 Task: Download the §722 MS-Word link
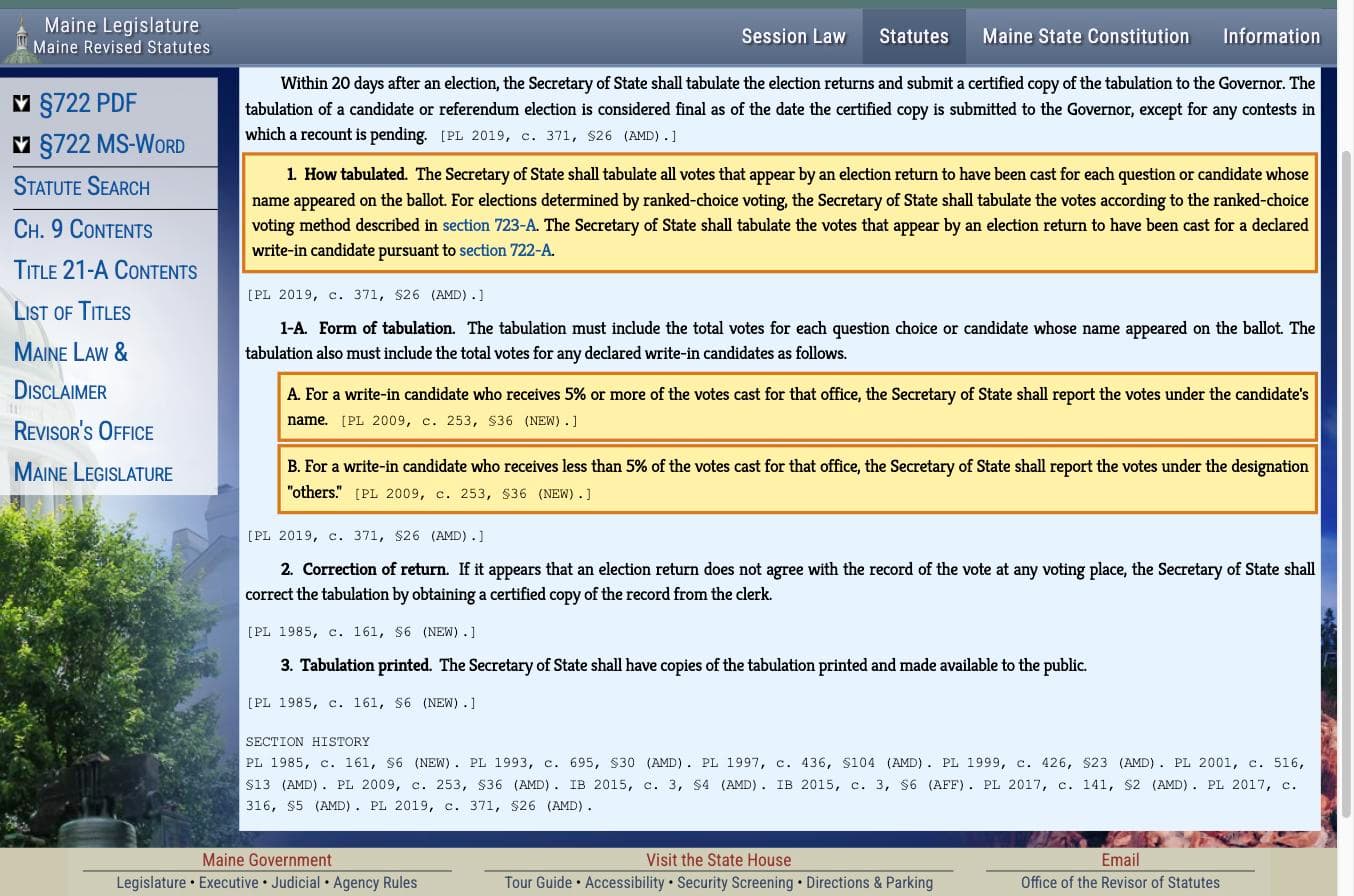pos(112,145)
